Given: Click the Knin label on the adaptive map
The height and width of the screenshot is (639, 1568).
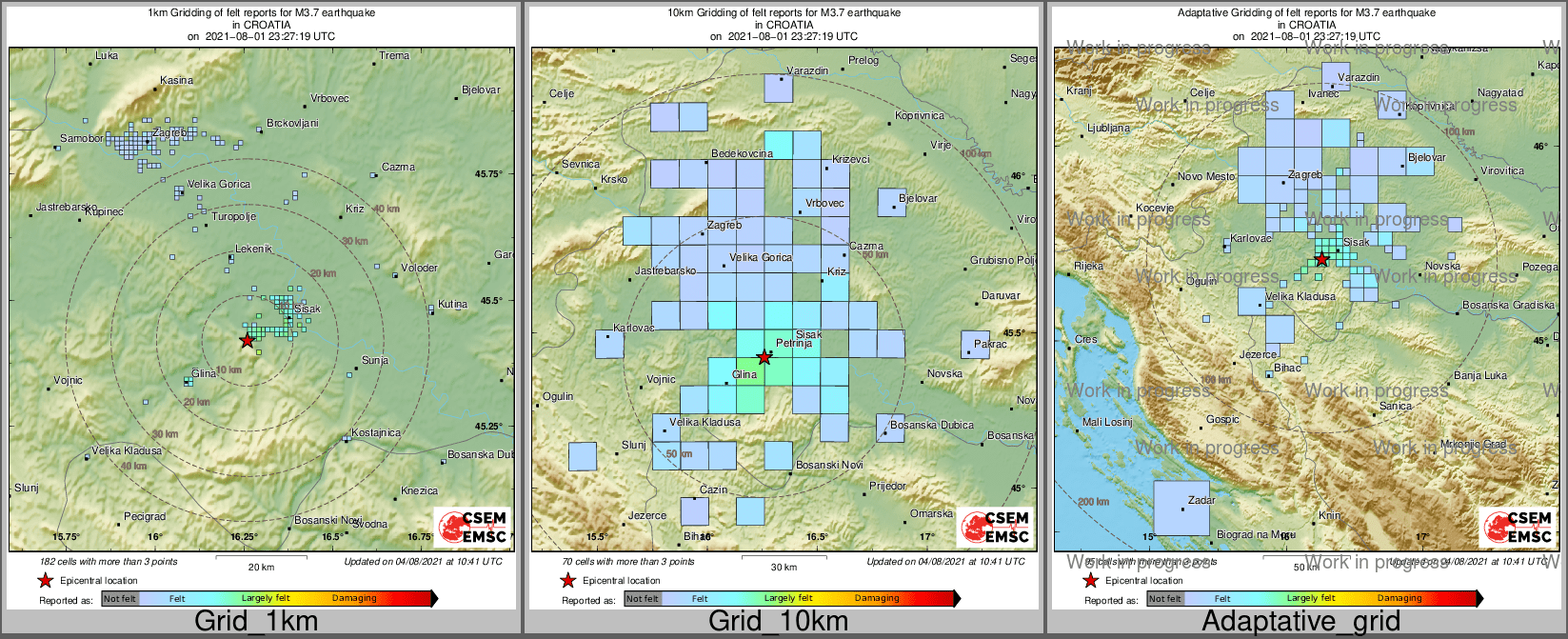Looking at the screenshot, I should 1329,515.
